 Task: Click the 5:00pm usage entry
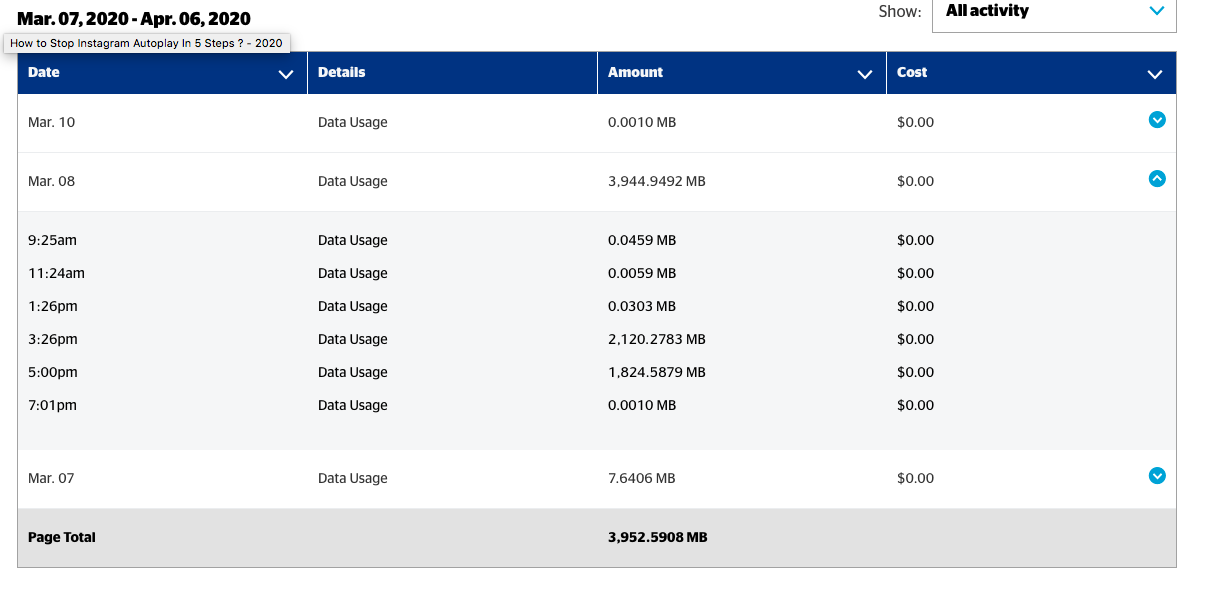point(597,372)
